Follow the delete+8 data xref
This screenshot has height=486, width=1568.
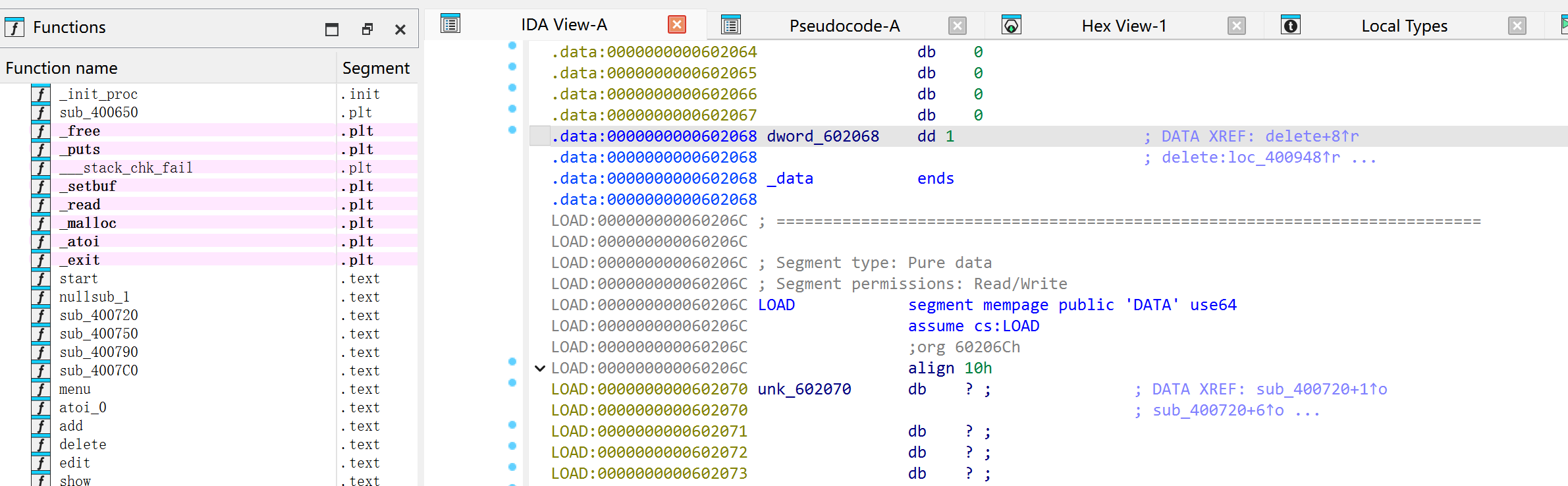[x=1312, y=136]
